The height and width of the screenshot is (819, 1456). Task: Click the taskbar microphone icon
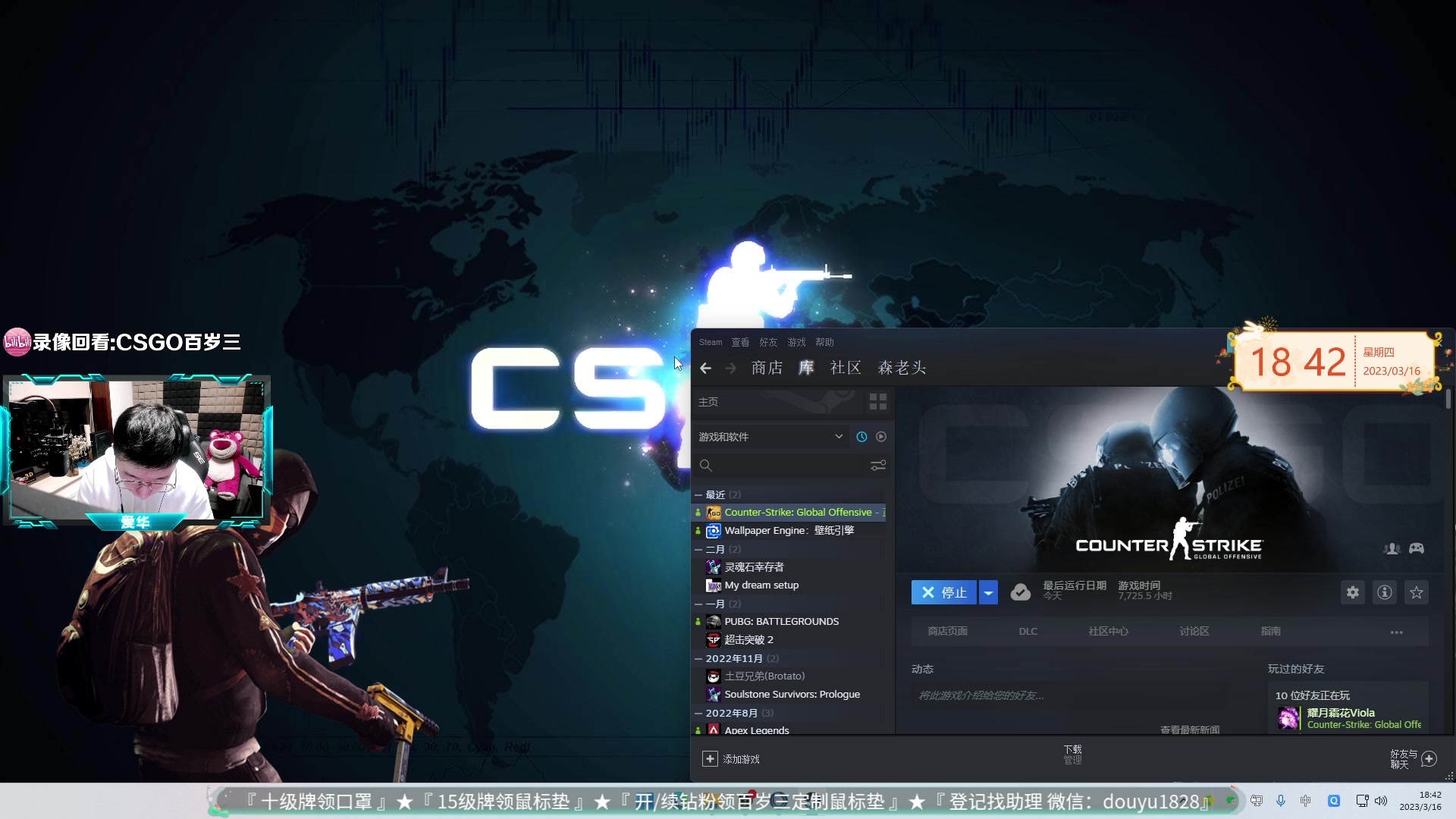point(1281,801)
